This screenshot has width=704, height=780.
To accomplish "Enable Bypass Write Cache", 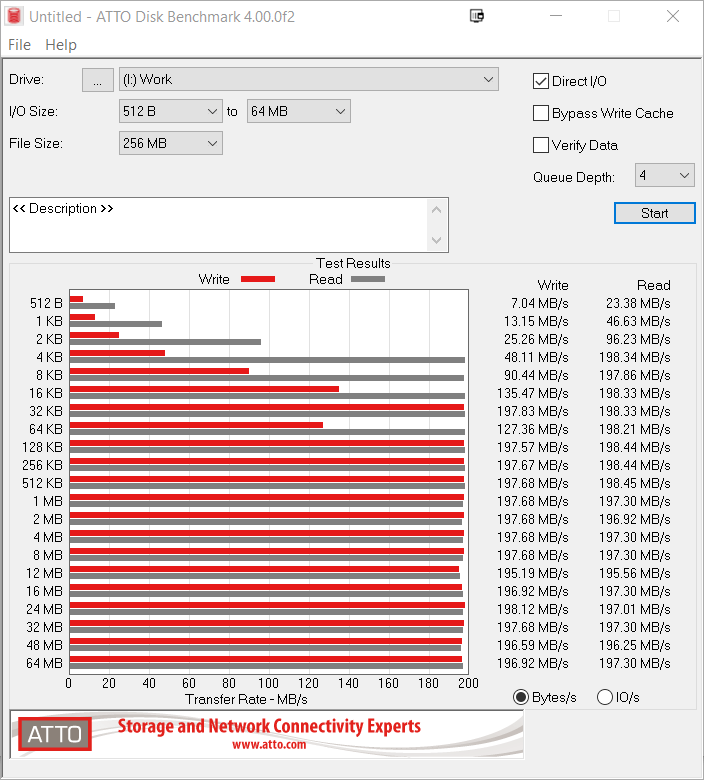I will pyautogui.click(x=541, y=113).
